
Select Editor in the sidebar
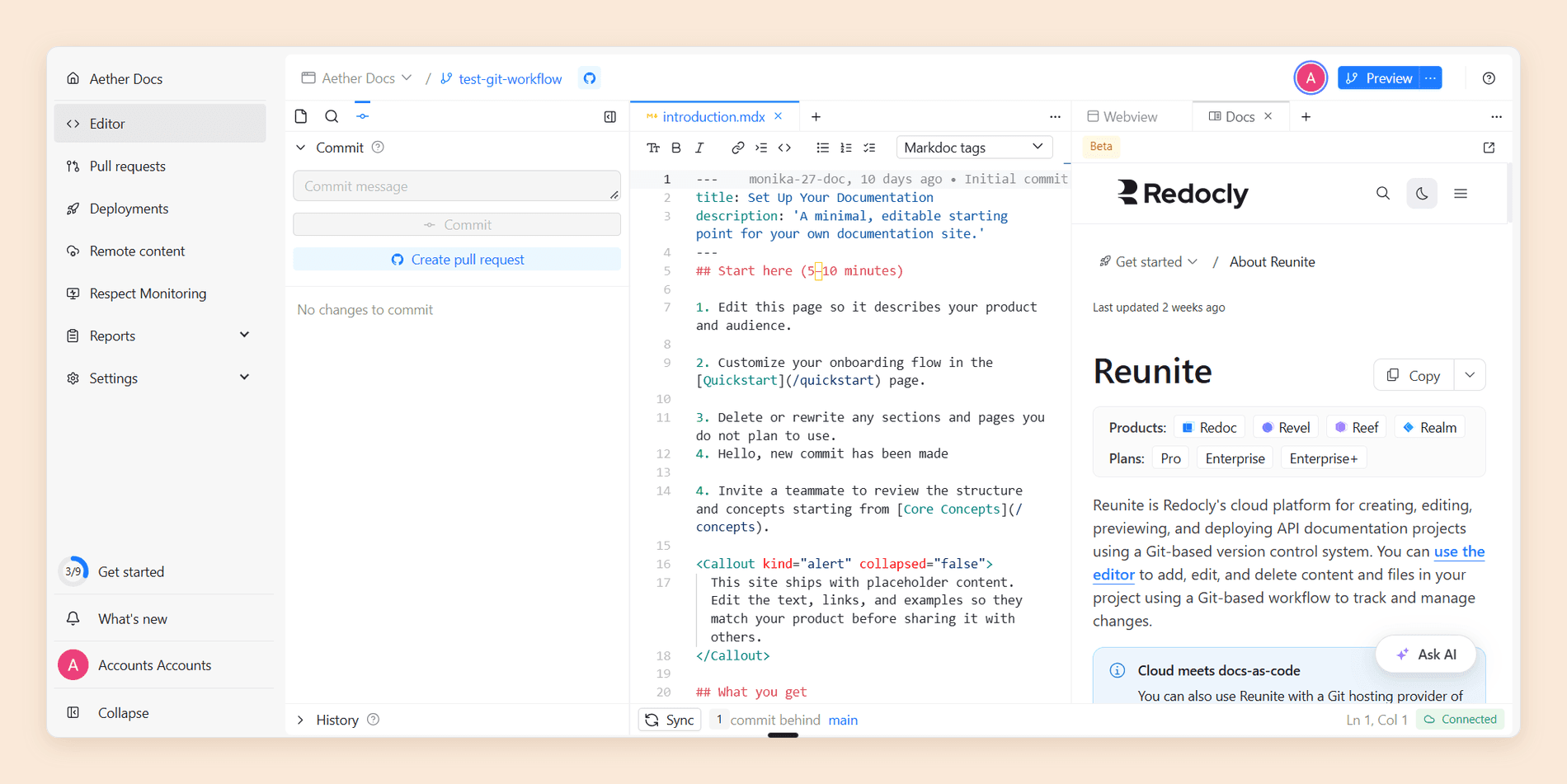pos(160,124)
